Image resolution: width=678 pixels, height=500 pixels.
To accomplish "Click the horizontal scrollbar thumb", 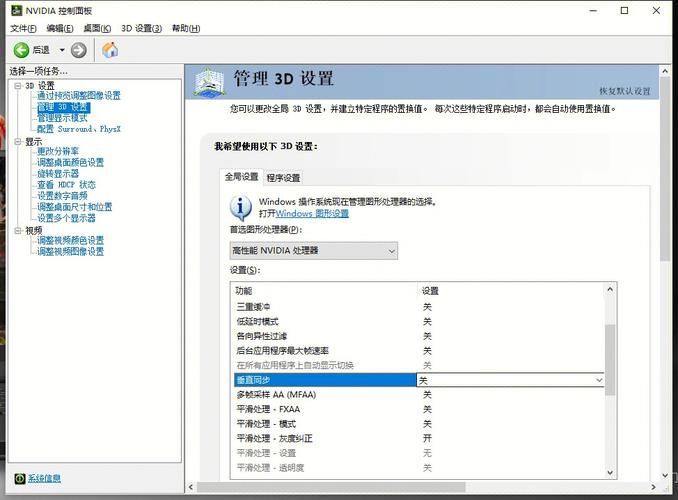I will [x=331, y=487].
